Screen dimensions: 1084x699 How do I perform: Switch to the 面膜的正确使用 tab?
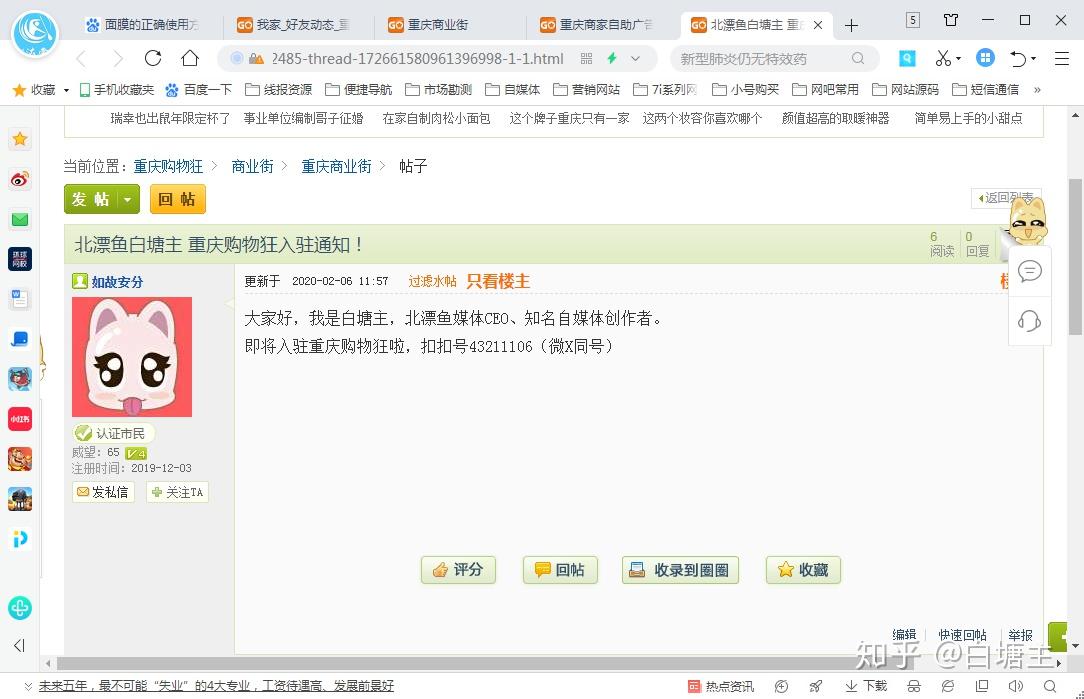[147, 25]
